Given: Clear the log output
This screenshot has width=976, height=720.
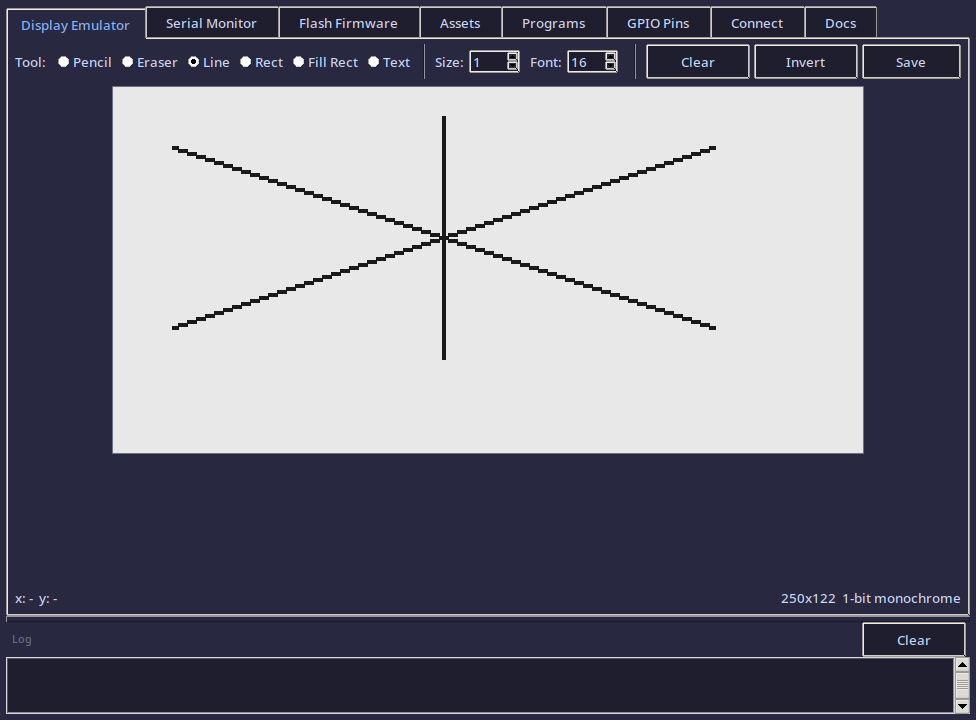Looking at the screenshot, I should point(913,639).
